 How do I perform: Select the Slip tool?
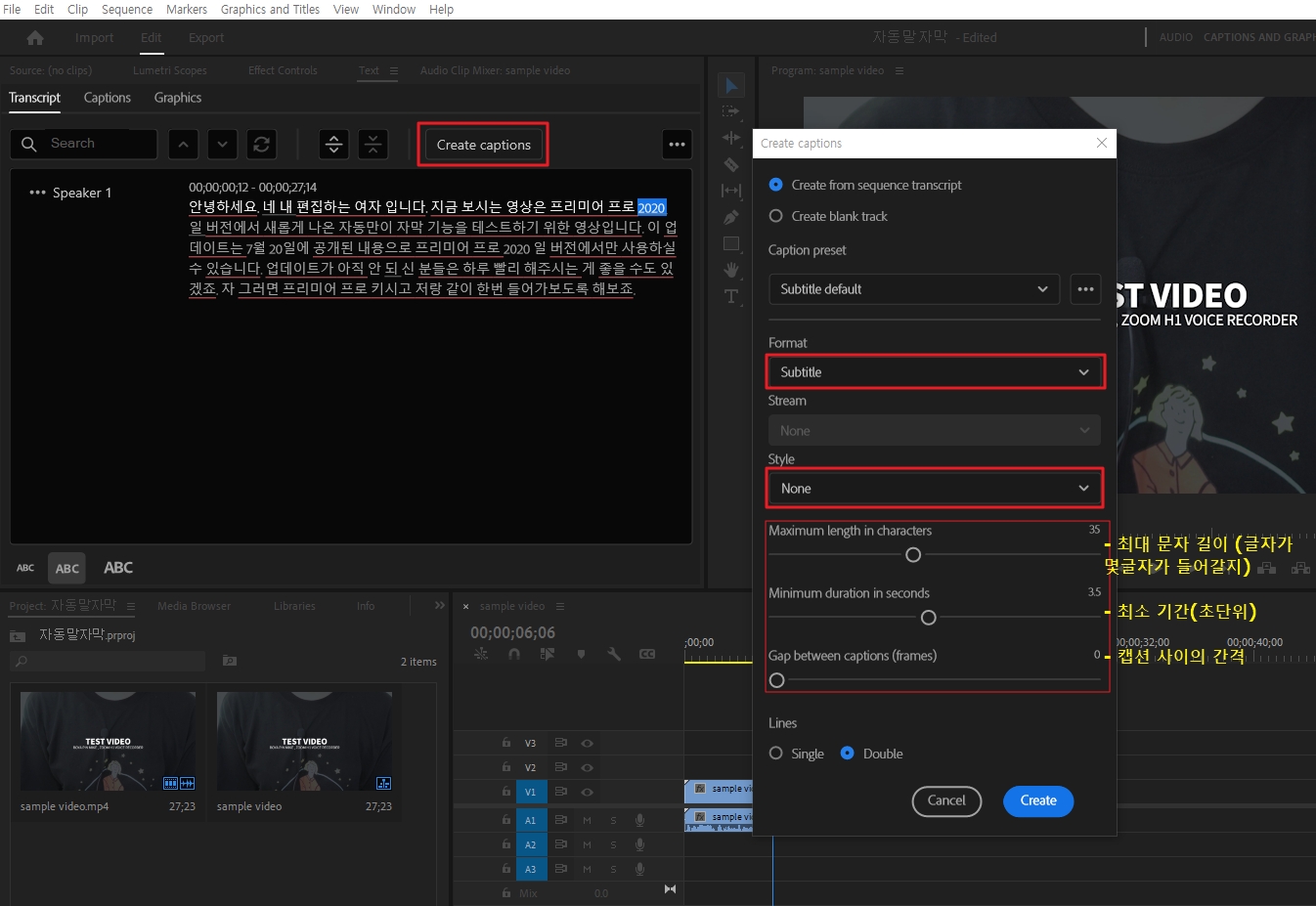click(731, 191)
